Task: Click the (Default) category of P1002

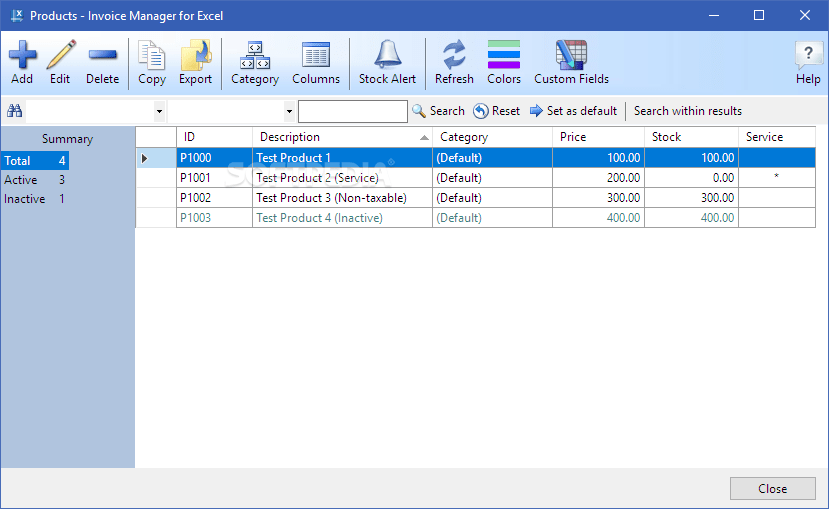Action: [492, 198]
